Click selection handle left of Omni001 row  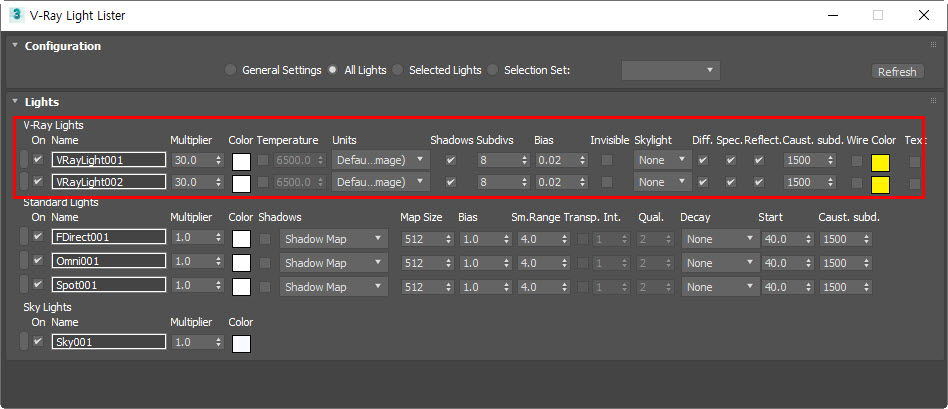point(24,261)
